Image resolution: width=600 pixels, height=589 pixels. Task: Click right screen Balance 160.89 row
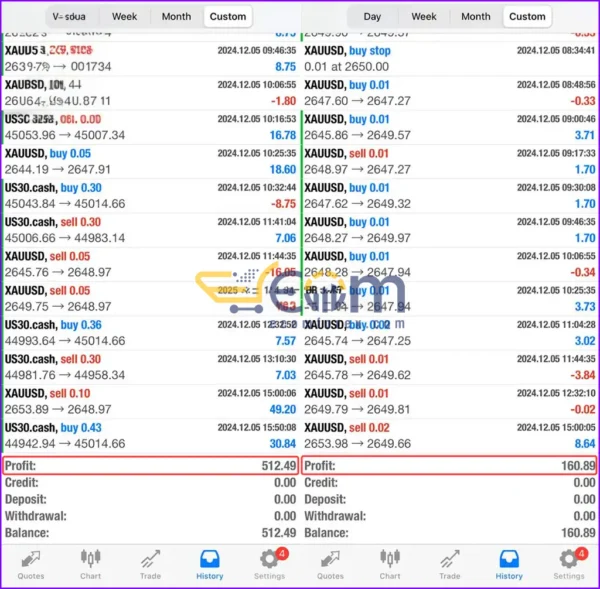click(x=449, y=533)
